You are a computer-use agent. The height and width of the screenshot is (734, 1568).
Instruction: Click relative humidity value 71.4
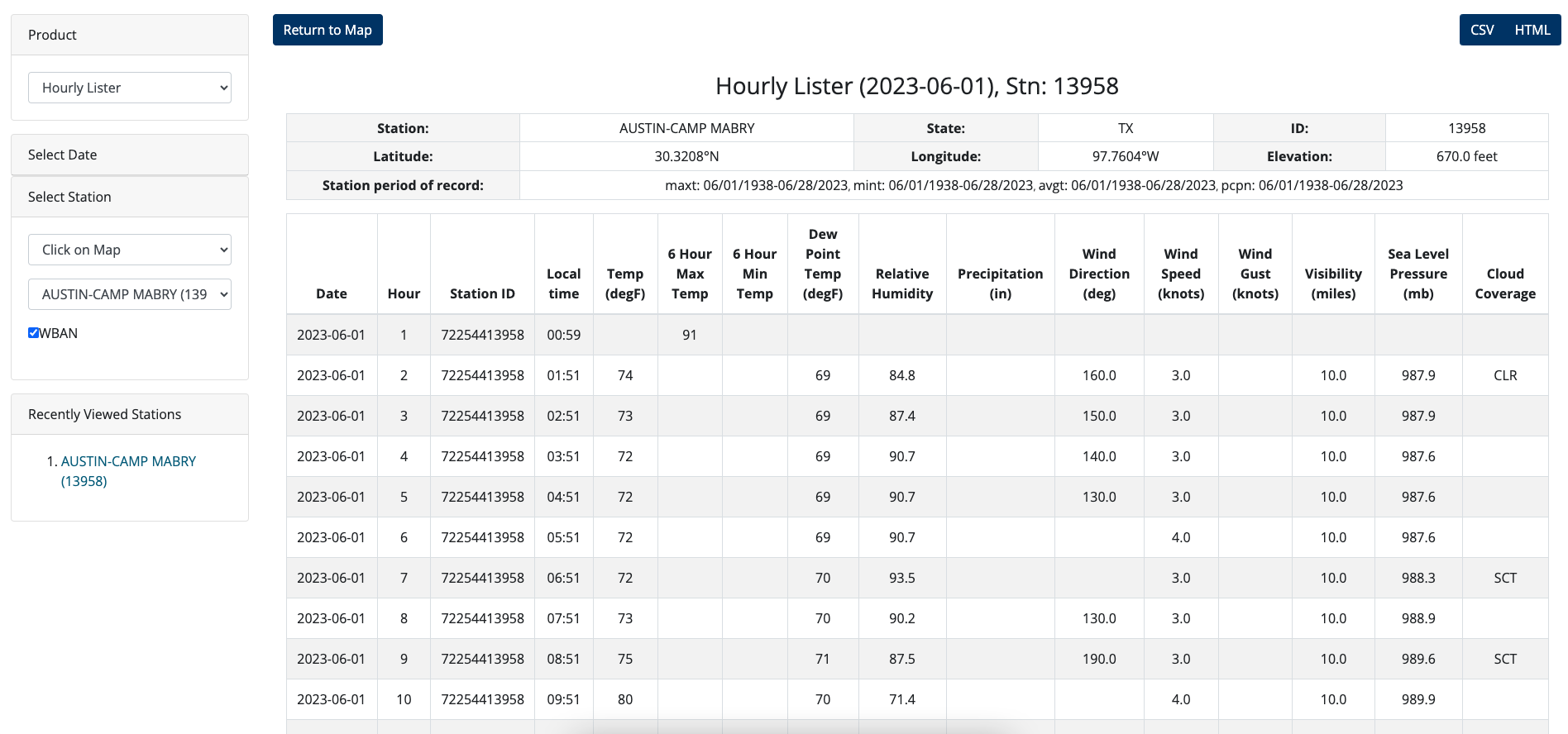902,699
